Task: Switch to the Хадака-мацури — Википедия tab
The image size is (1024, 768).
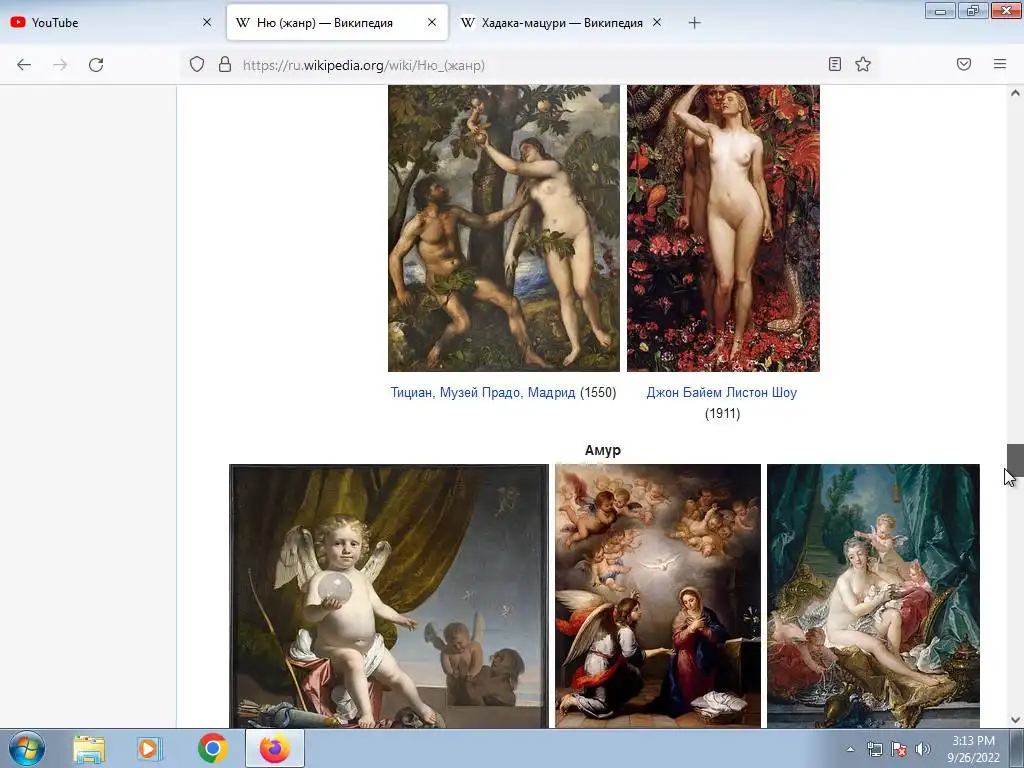Action: (x=562, y=22)
